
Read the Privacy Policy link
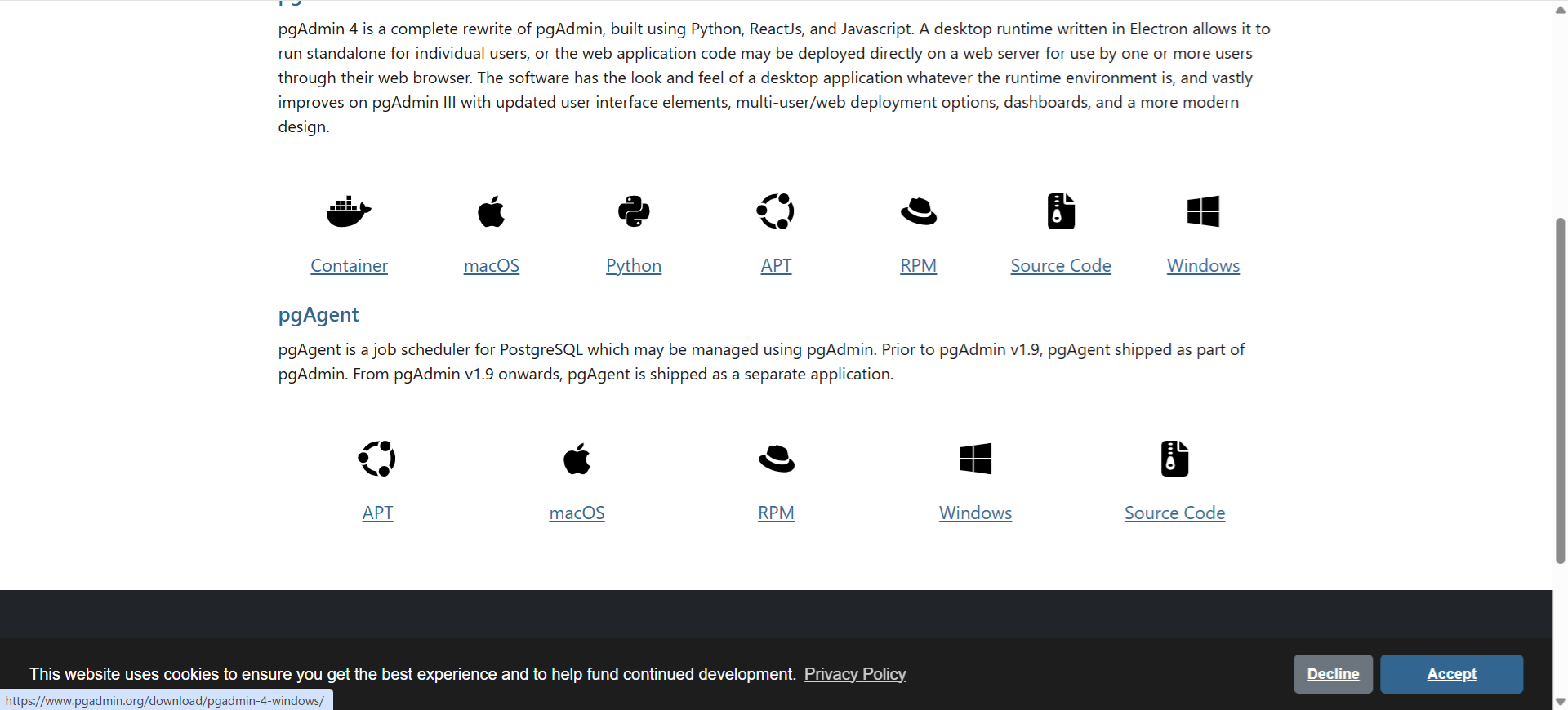click(855, 674)
